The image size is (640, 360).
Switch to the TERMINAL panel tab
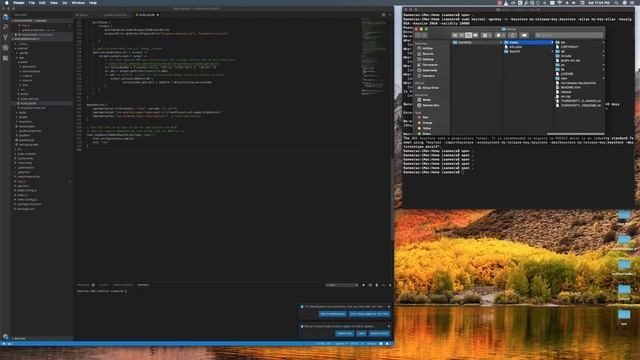click(x=143, y=285)
